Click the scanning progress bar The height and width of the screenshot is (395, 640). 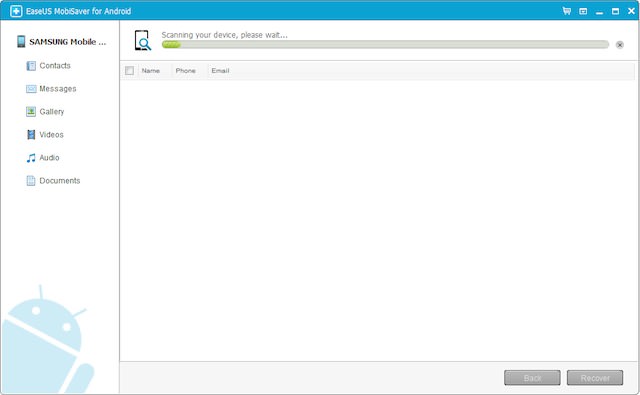tap(385, 44)
